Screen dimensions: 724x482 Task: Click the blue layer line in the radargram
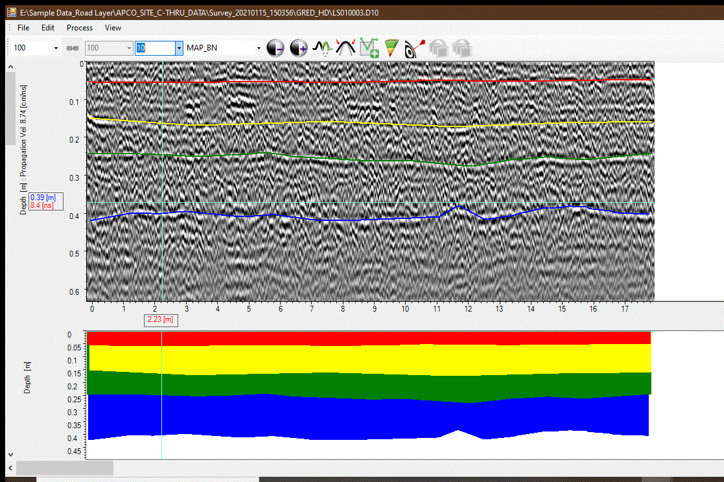[369, 218]
